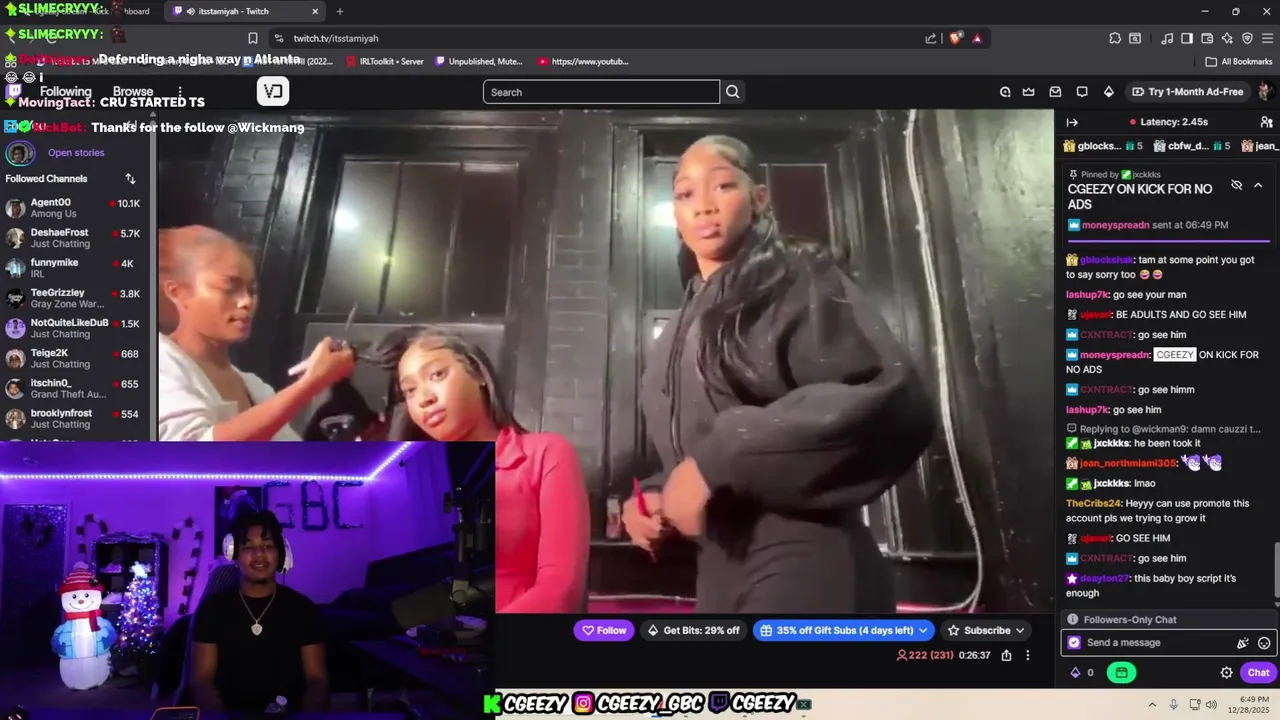Open browser extensions puzzle icon
Screen dimensions: 1280x720
tap(1115, 38)
